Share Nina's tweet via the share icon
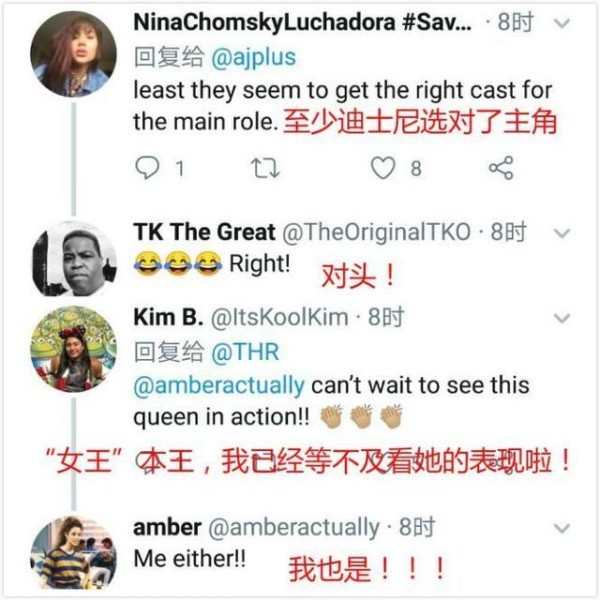600x600 pixels. pos(501,168)
